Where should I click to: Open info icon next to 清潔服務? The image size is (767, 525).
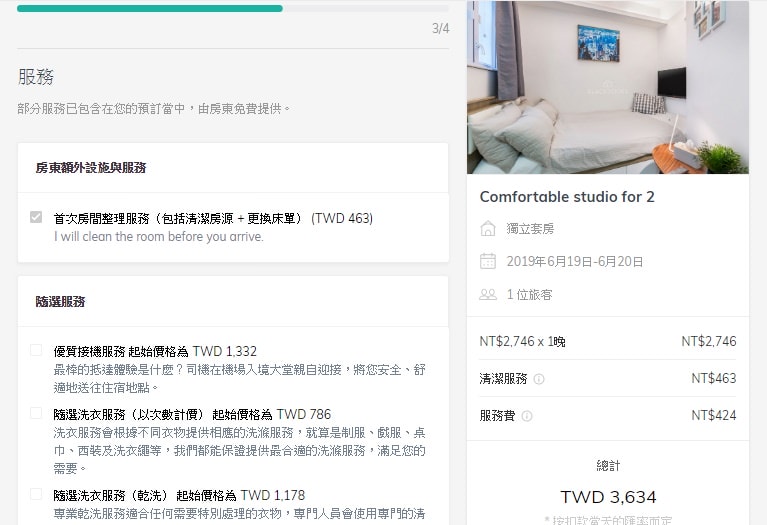tap(539, 379)
